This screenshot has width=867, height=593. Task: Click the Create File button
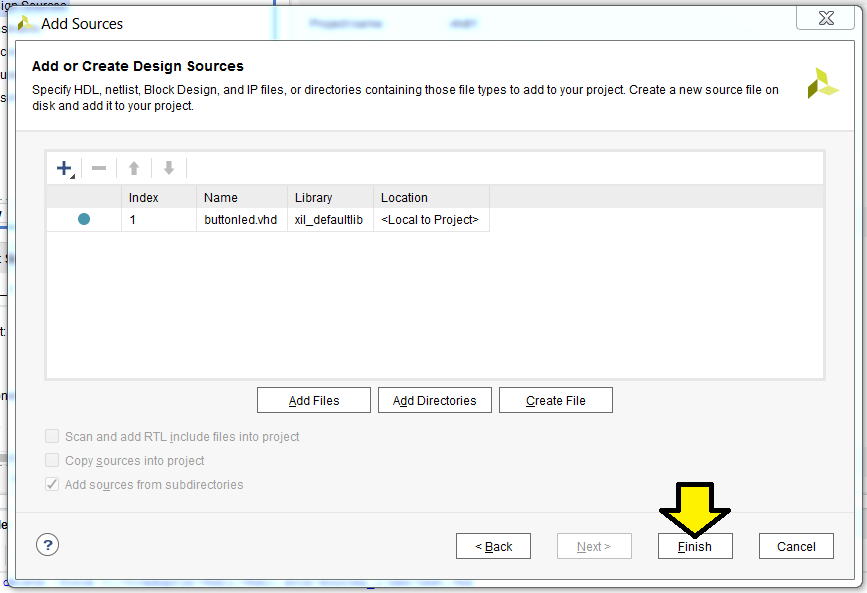[x=556, y=400]
